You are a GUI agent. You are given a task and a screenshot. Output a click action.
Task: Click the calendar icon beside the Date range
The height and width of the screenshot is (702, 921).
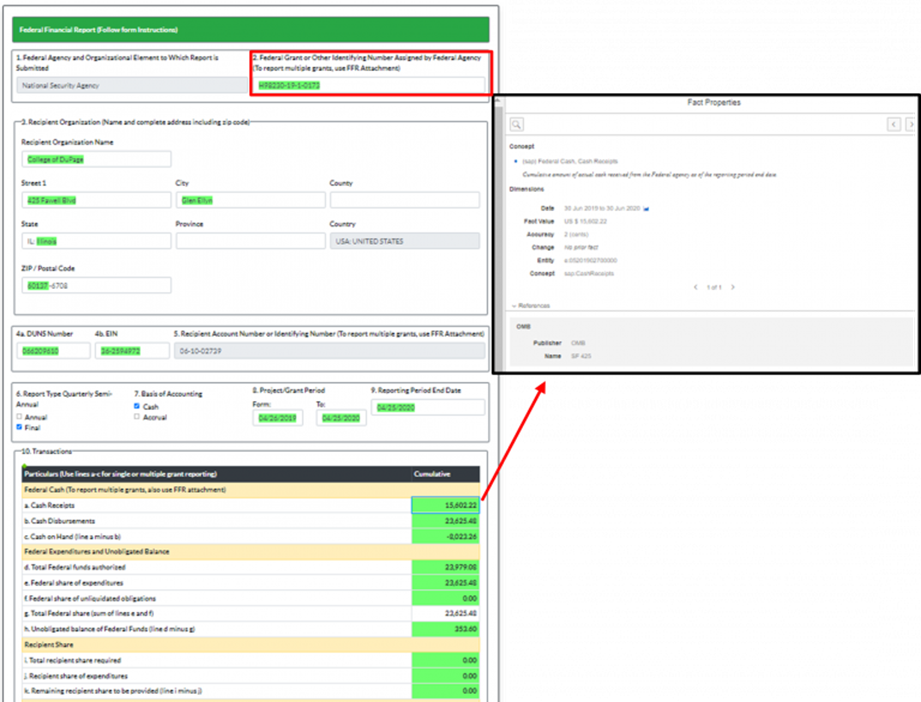[646, 208]
